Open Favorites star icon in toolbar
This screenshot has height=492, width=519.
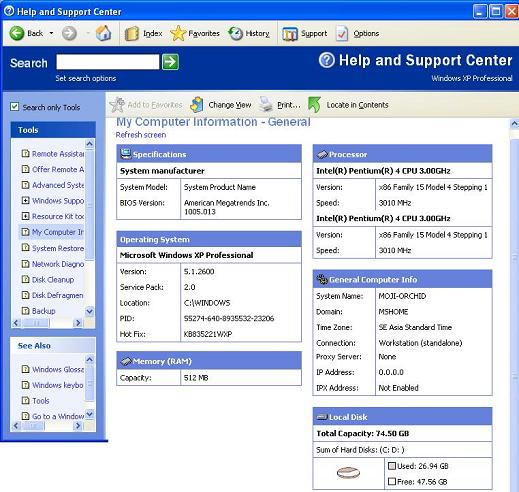pyautogui.click(x=178, y=33)
